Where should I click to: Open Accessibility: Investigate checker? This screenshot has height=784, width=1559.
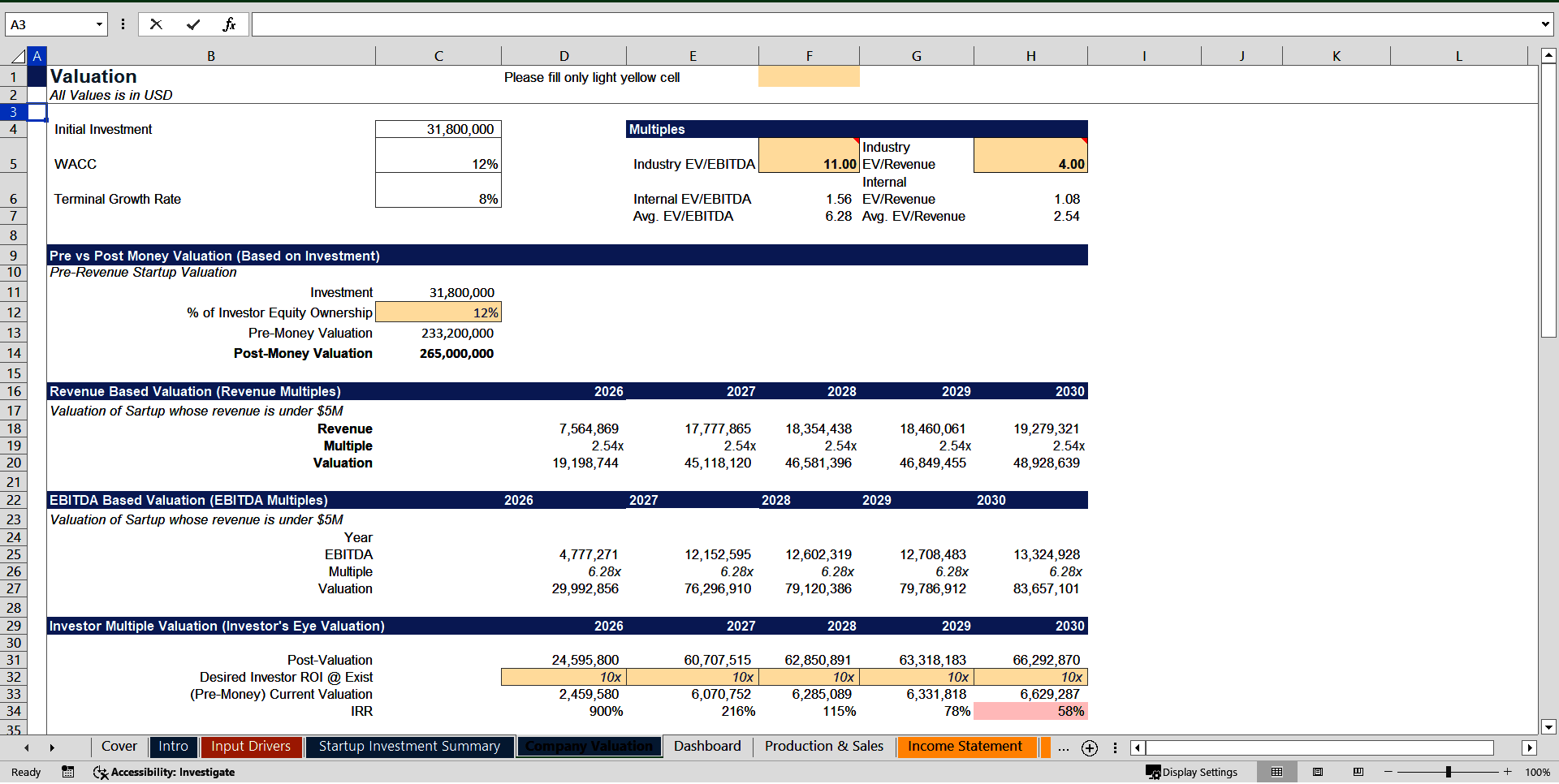click(x=164, y=772)
